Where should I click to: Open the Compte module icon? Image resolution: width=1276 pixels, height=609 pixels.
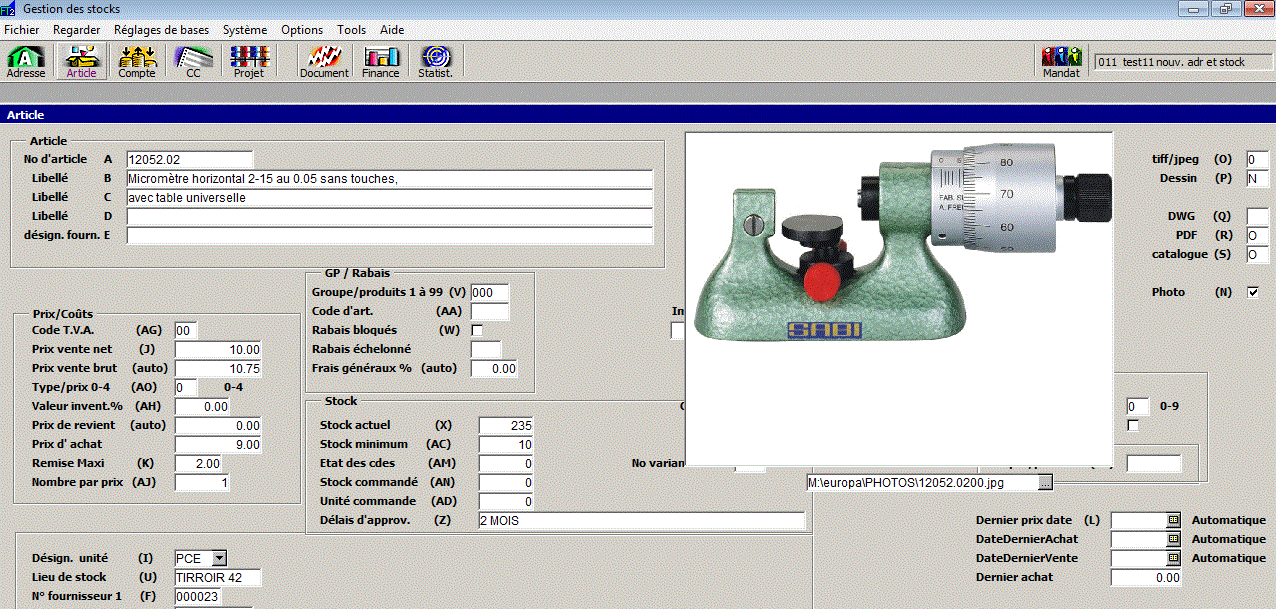[x=137, y=62]
